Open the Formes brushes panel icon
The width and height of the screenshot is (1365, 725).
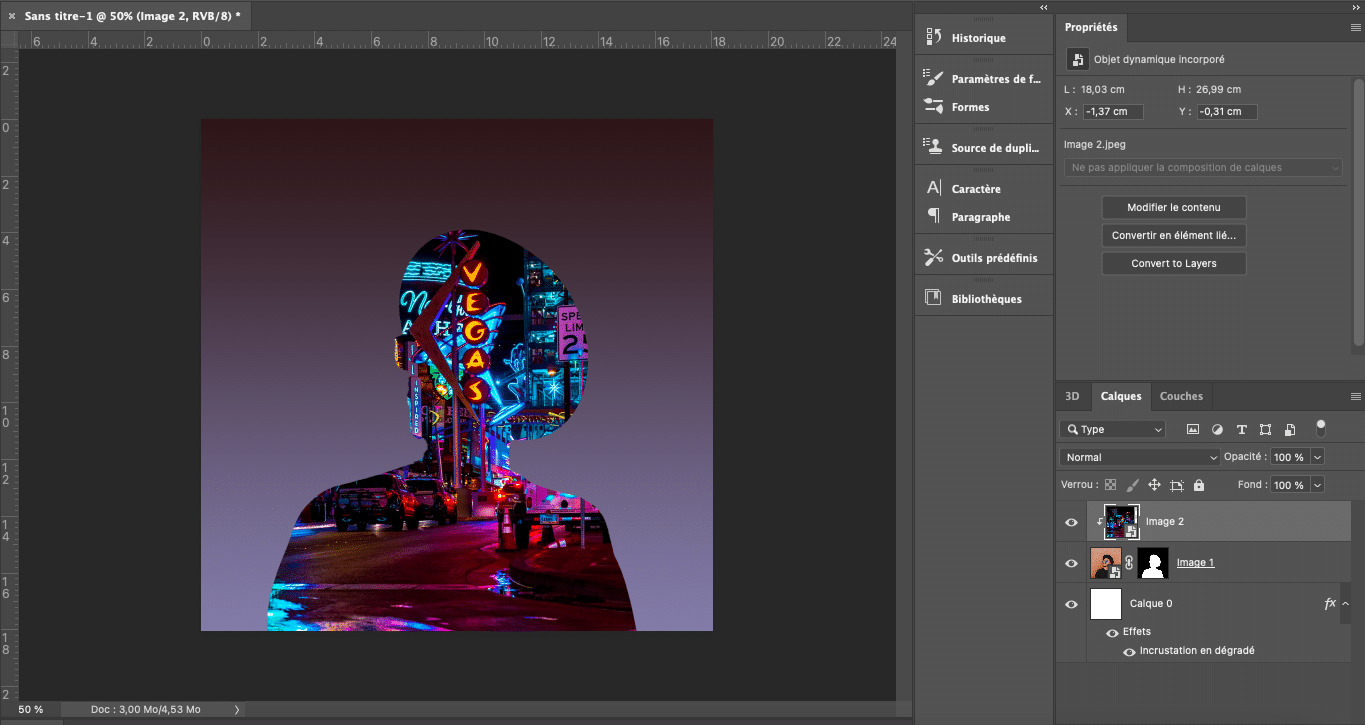(x=934, y=106)
